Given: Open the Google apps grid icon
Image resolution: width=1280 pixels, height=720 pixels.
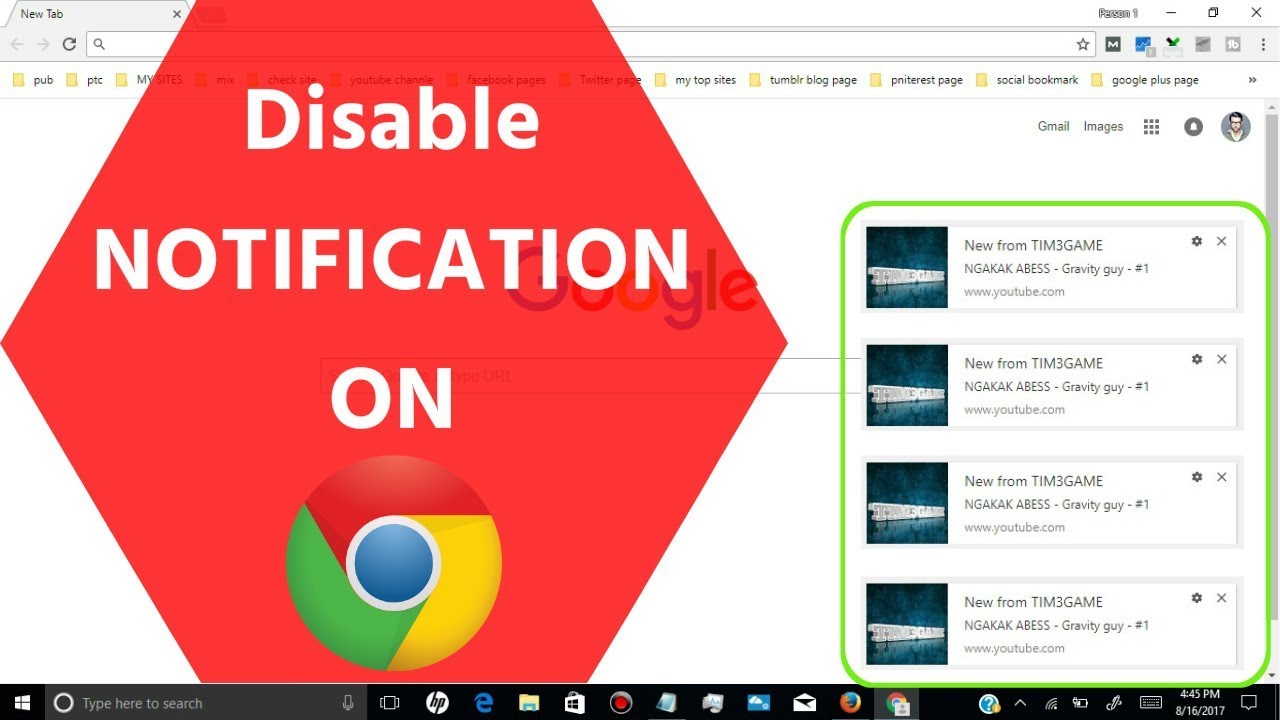Looking at the screenshot, I should (1151, 126).
